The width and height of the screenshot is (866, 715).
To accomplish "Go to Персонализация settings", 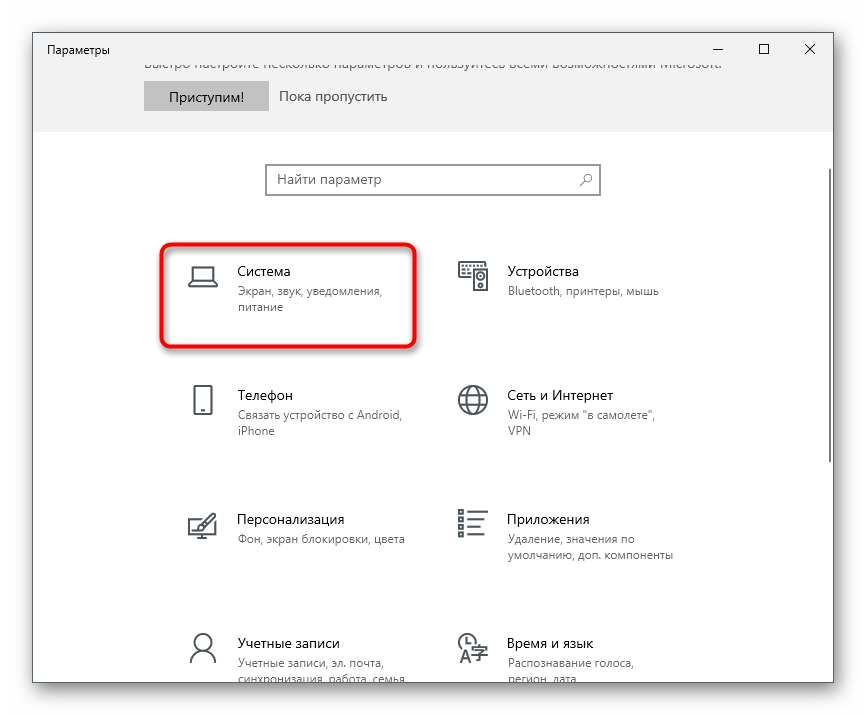I will pyautogui.click(x=290, y=519).
